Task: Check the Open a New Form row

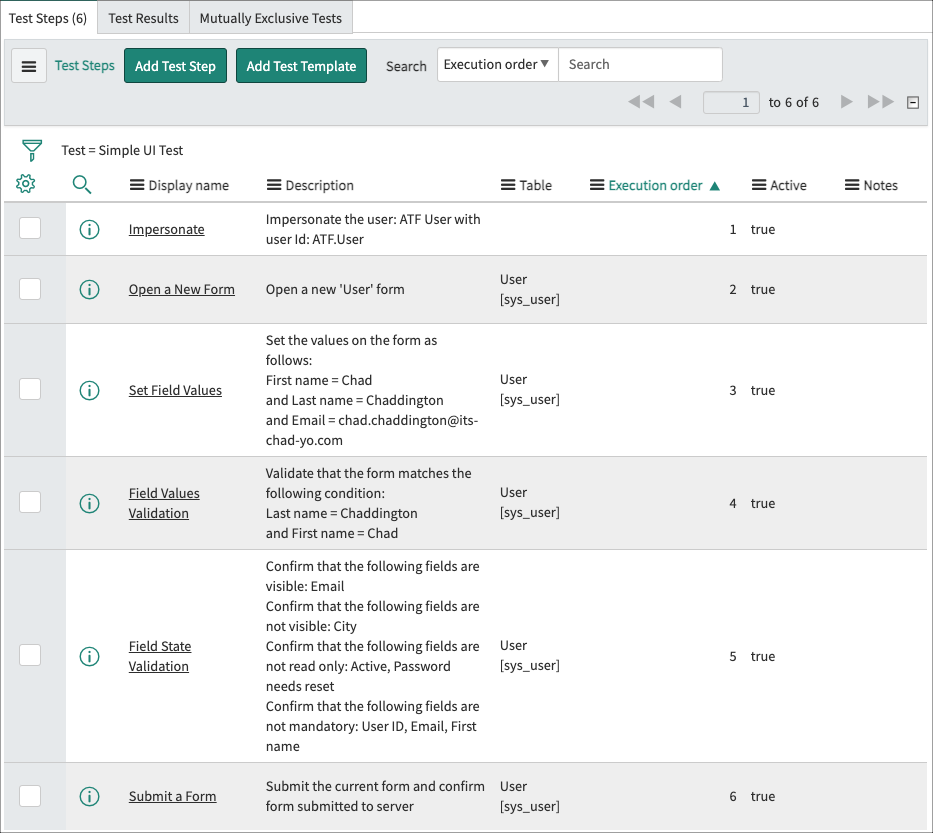Action: (x=30, y=289)
